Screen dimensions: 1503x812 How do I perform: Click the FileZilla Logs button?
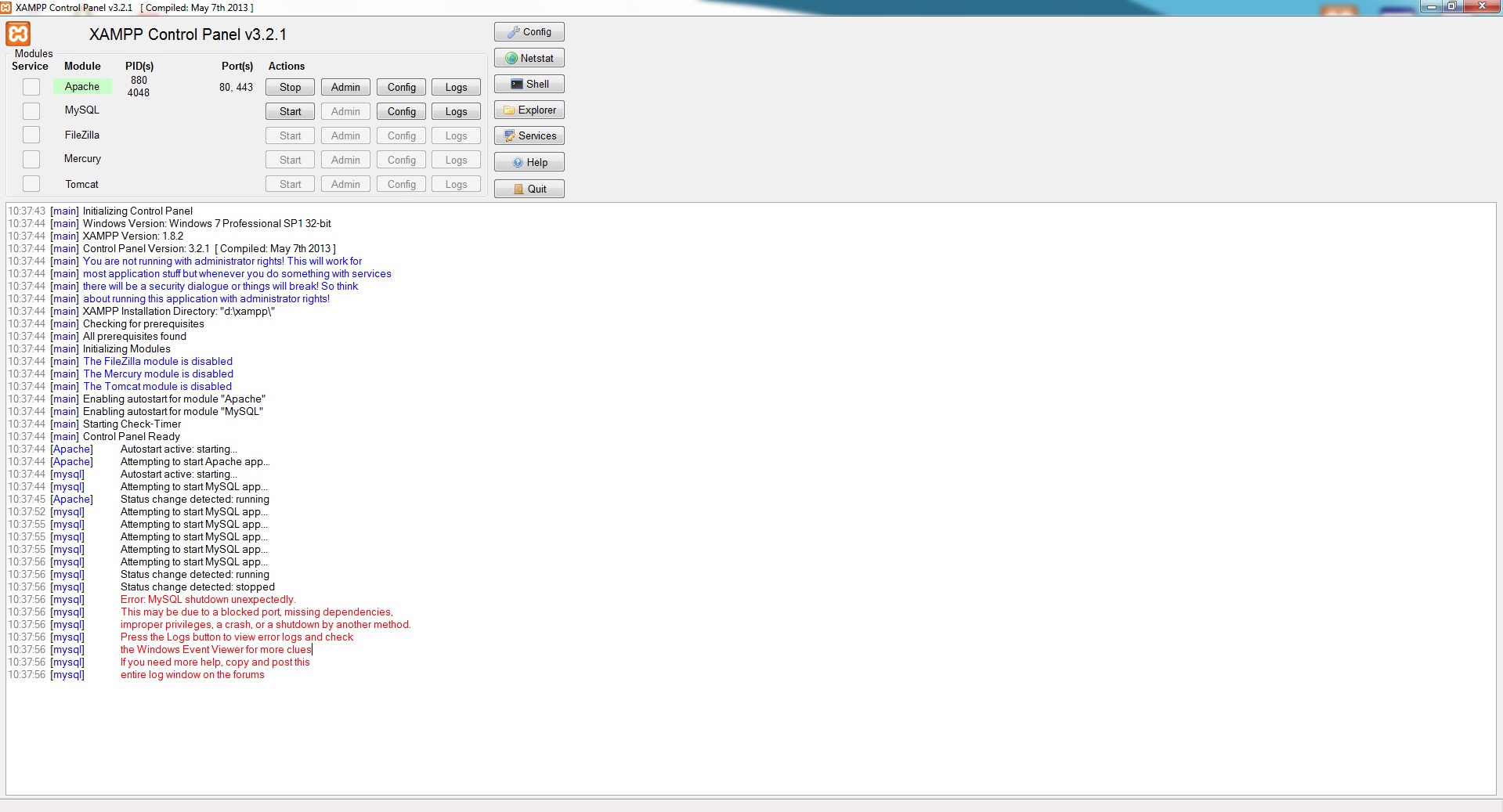[x=456, y=135]
